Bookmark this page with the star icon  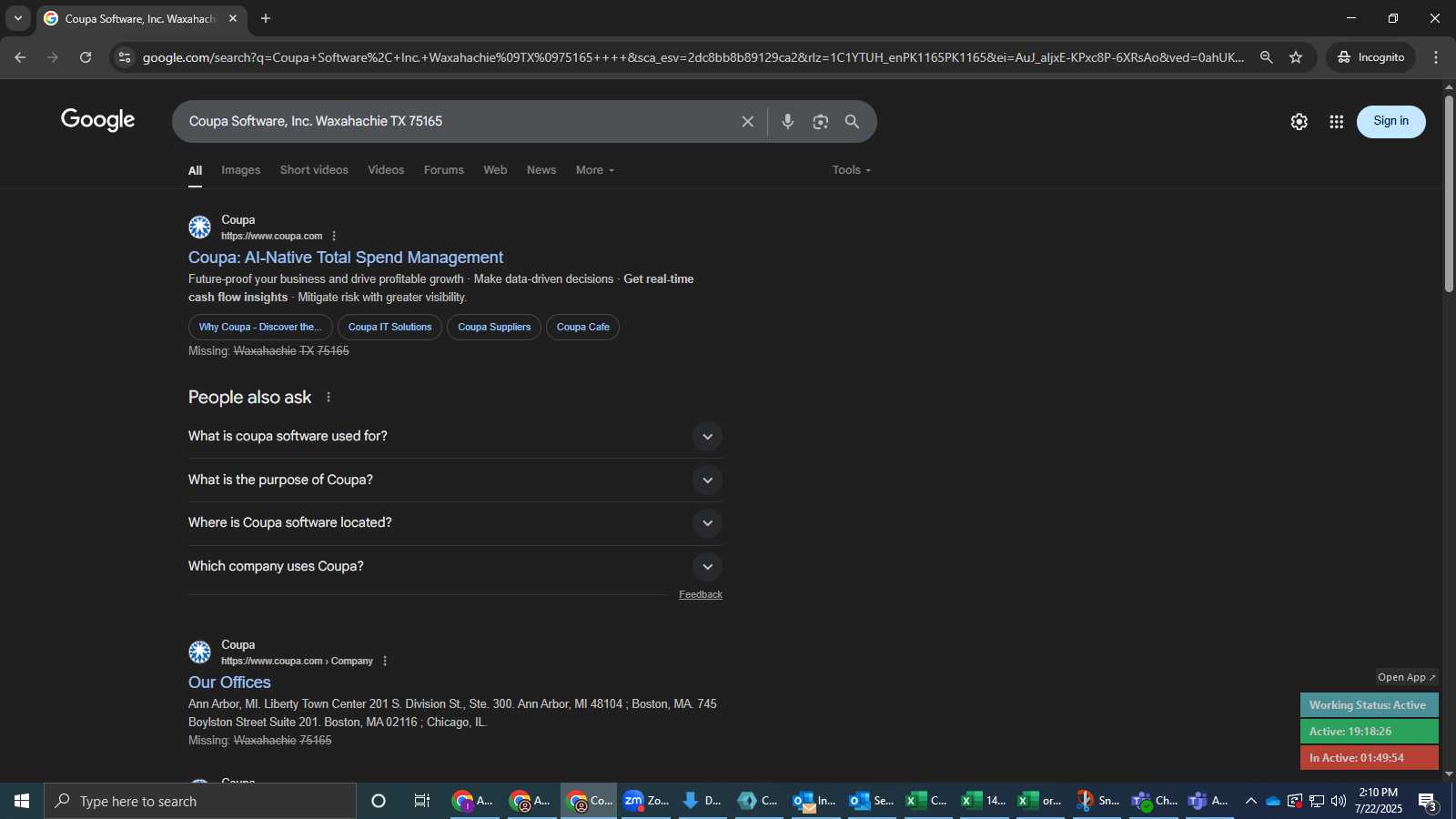1296,57
